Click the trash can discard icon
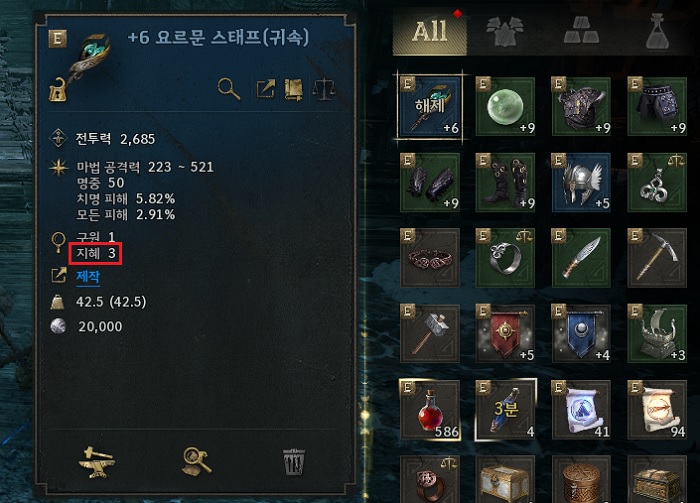Image resolution: width=700 pixels, height=503 pixels. tap(294, 462)
